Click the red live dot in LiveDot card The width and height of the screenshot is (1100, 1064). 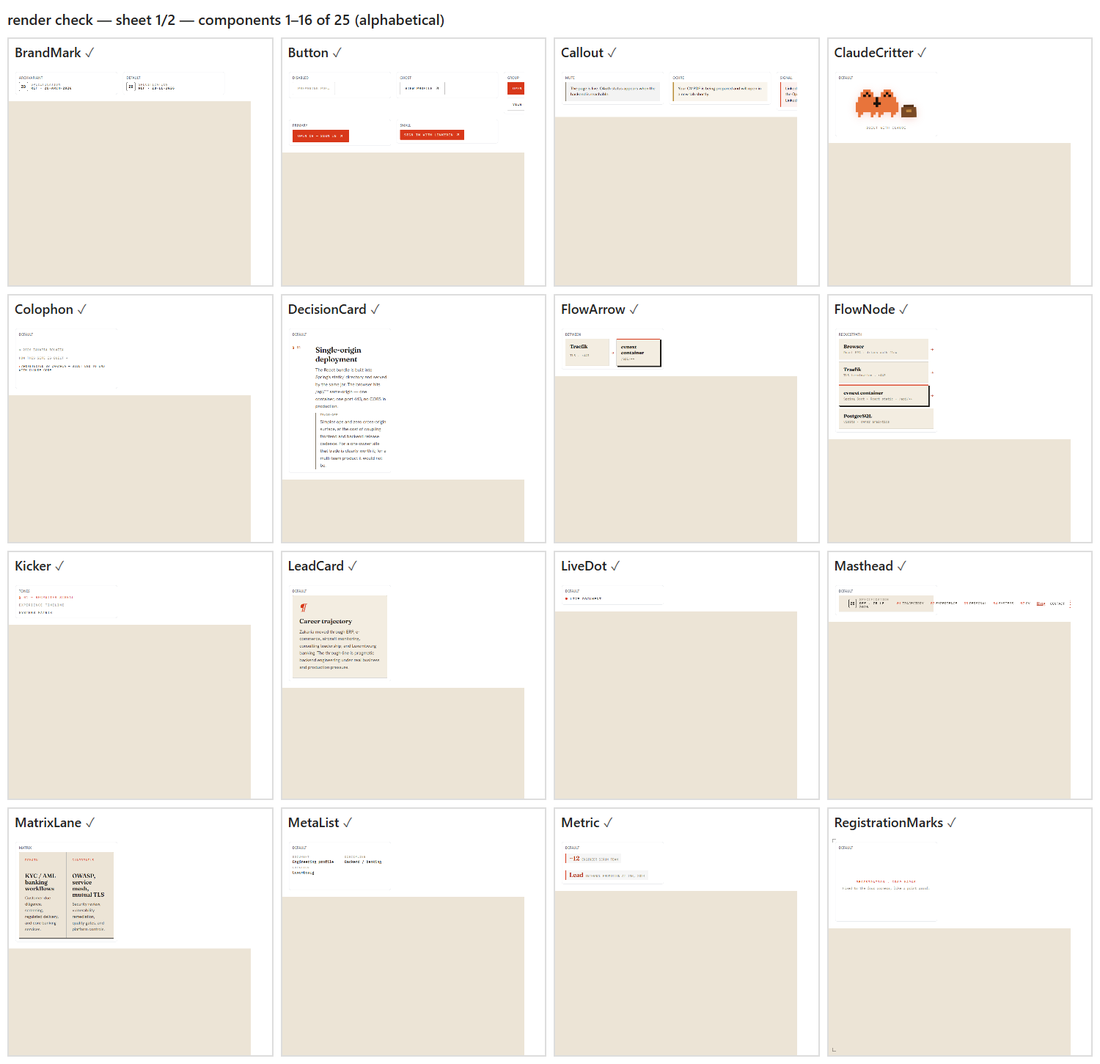(566, 599)
